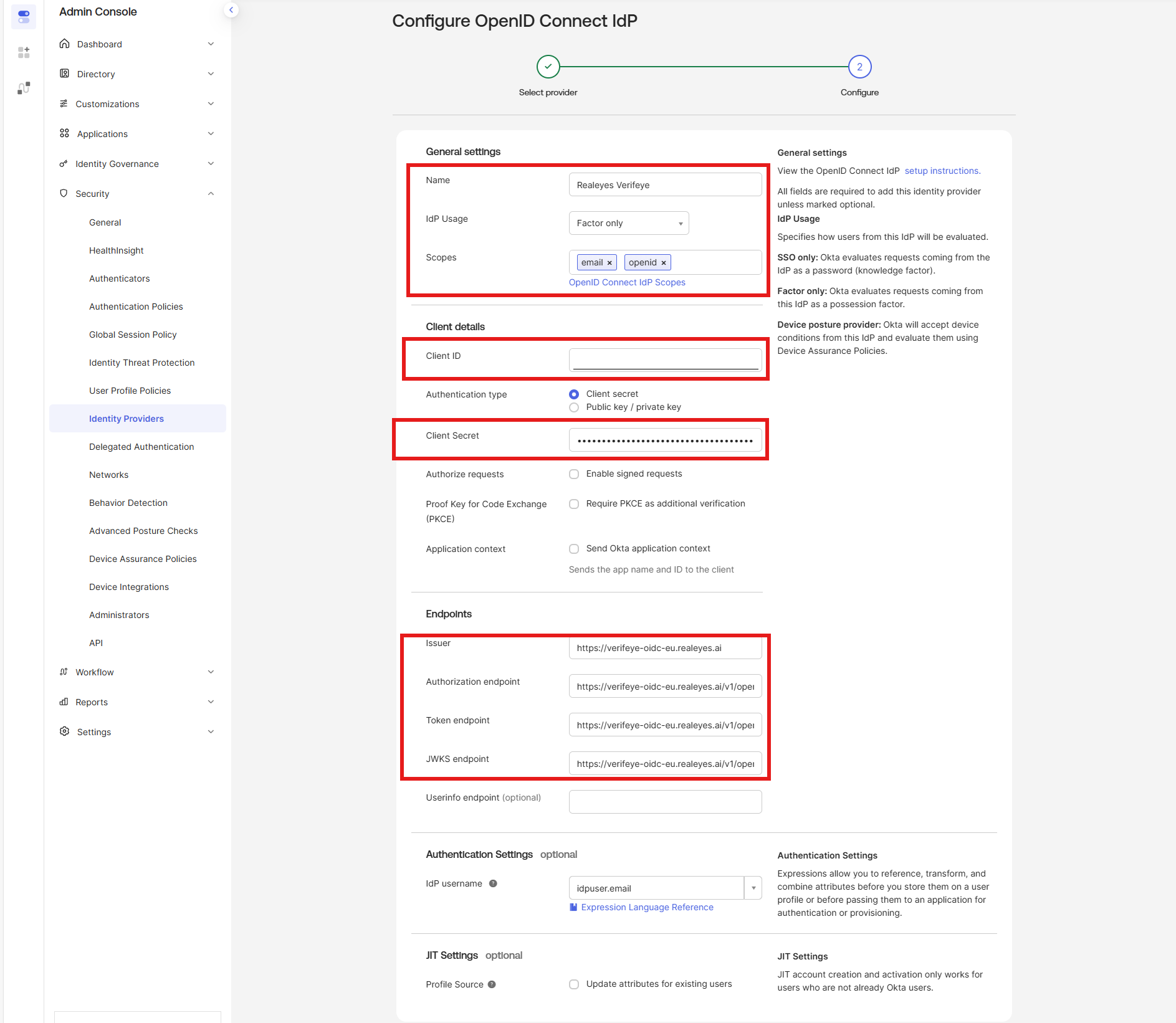Open the IdP username dropdown arrow
This screenshot has width=1176, height=1023.
753,888
